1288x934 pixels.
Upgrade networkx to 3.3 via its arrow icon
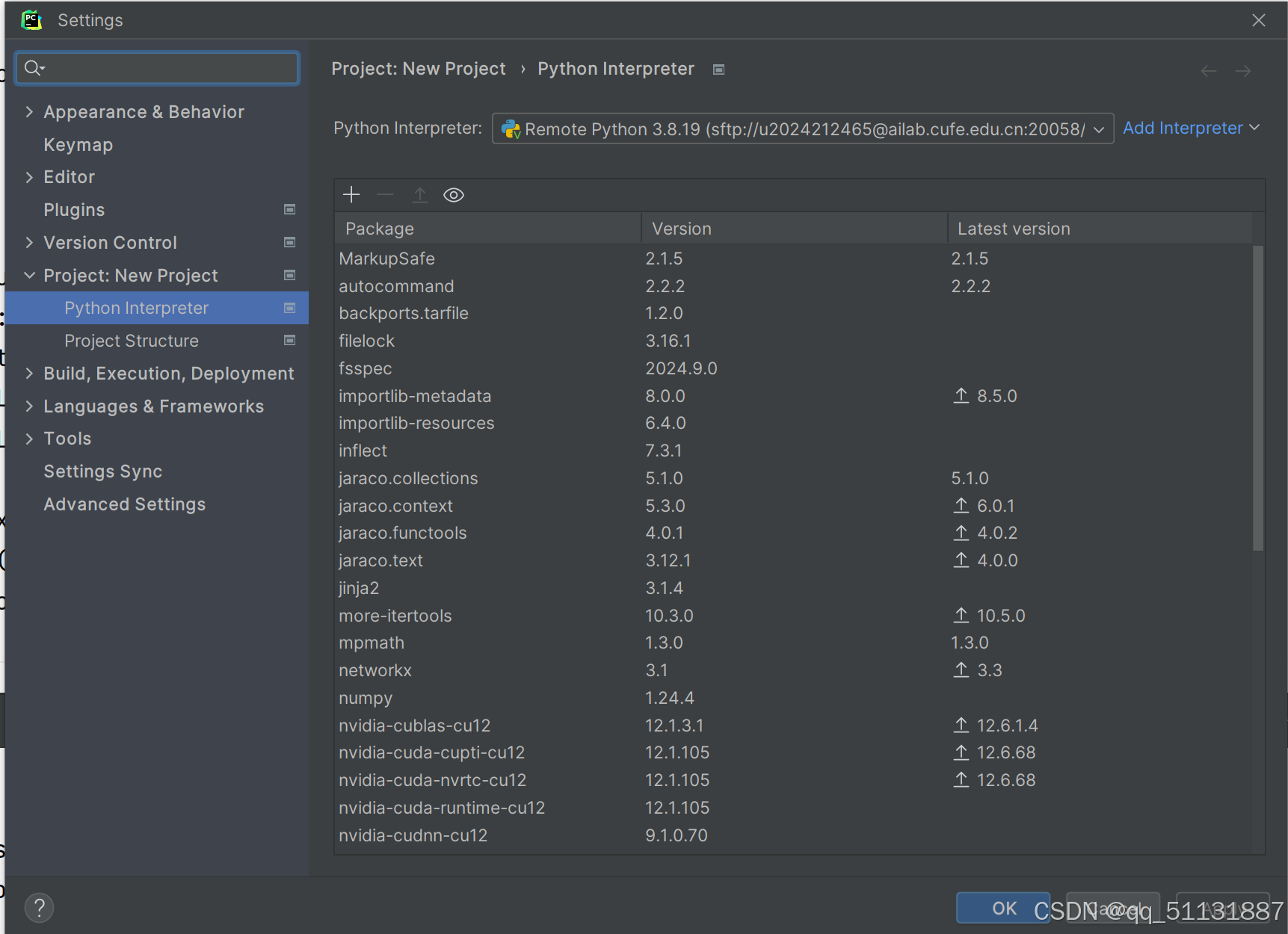[961, 669]
